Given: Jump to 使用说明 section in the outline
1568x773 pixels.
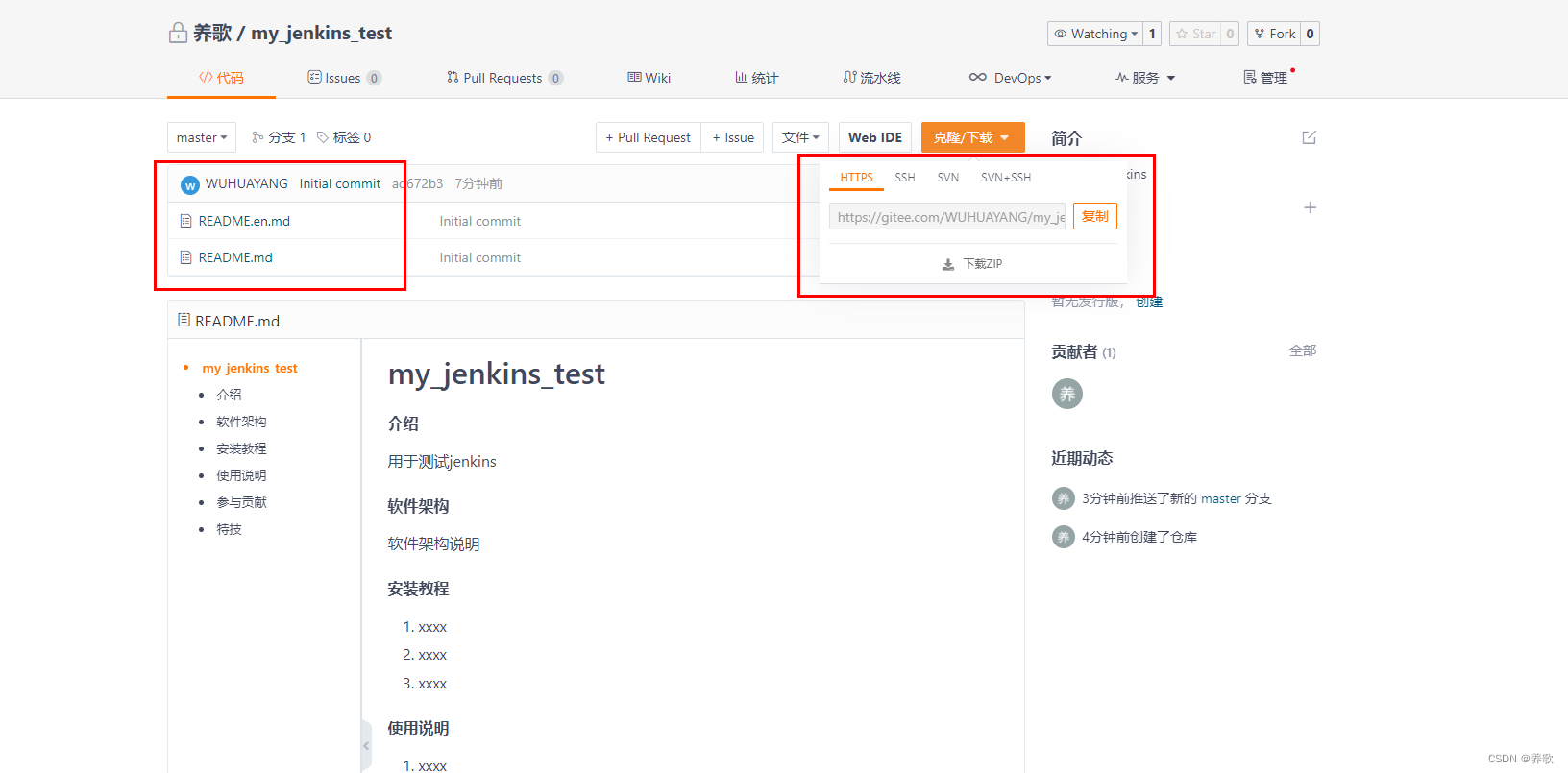Looking at the screenshot, I should pyautogui.click(x=241, y=475).
